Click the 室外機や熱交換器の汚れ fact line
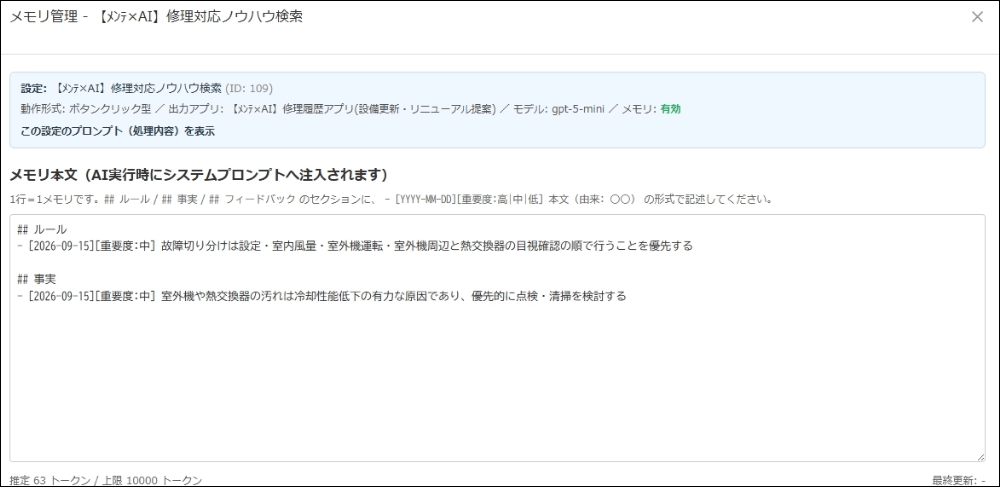The width and height of the screenshot is (1000, 487). coord(321,296)
